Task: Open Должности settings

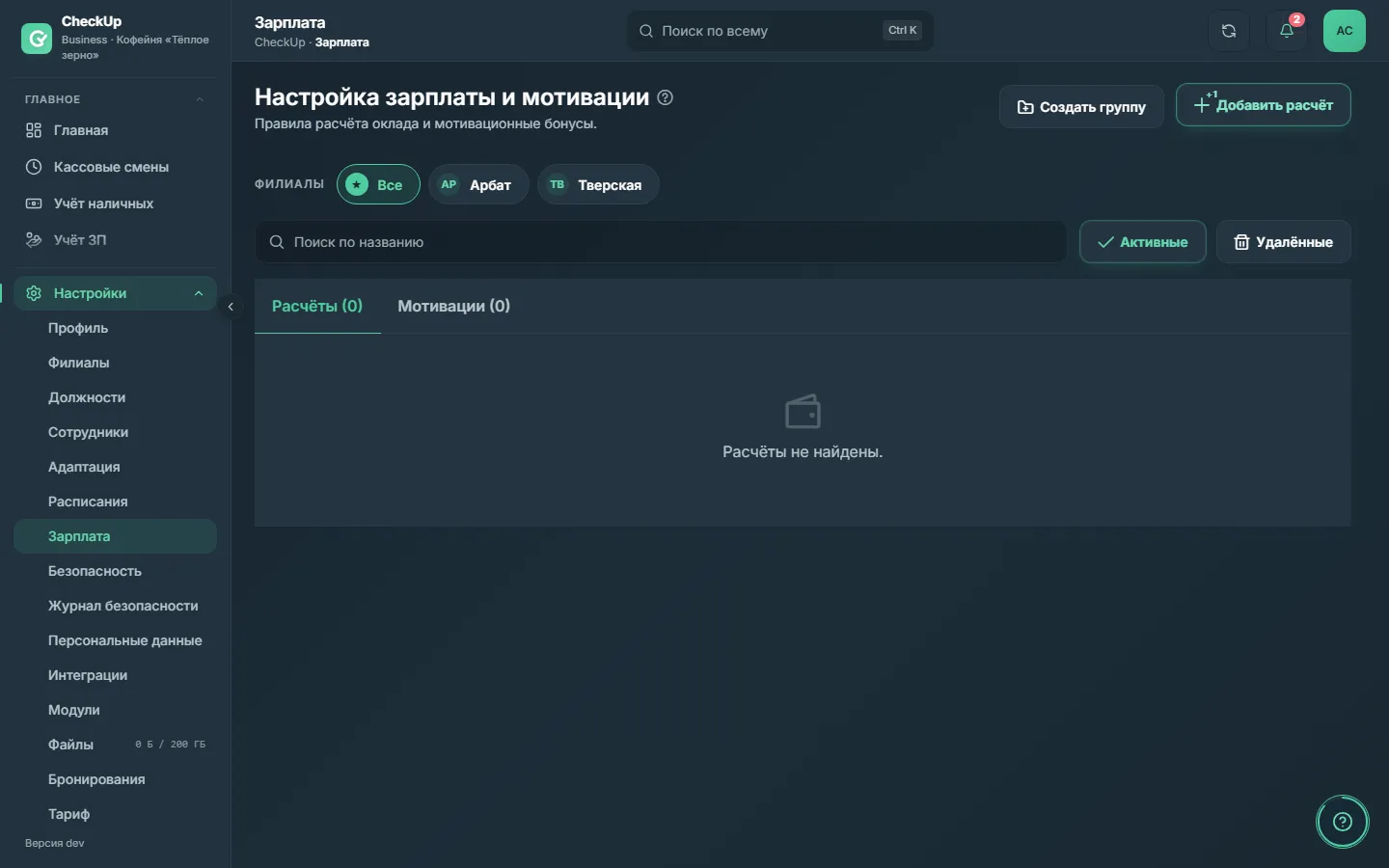Action: pos(115,397)
